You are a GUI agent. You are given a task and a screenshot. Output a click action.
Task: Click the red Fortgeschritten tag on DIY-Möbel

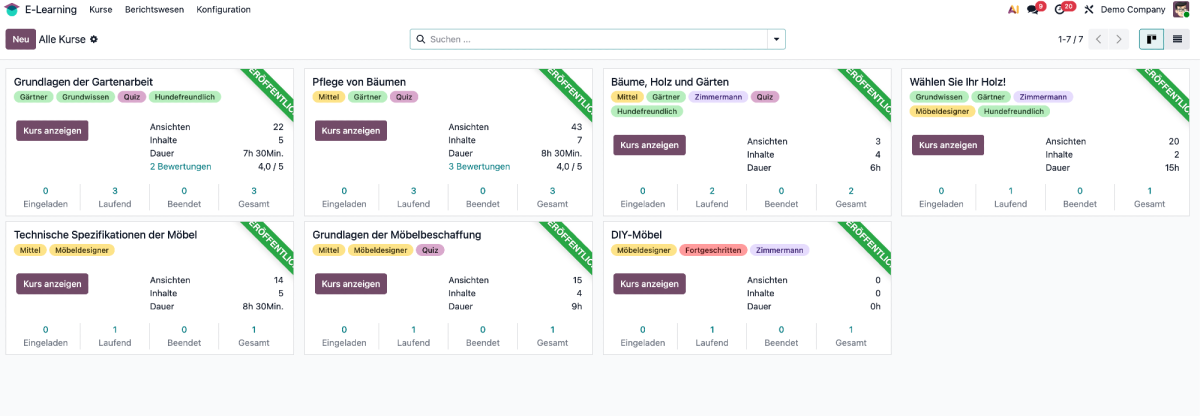pyautogui.click(x=713, y=250)
